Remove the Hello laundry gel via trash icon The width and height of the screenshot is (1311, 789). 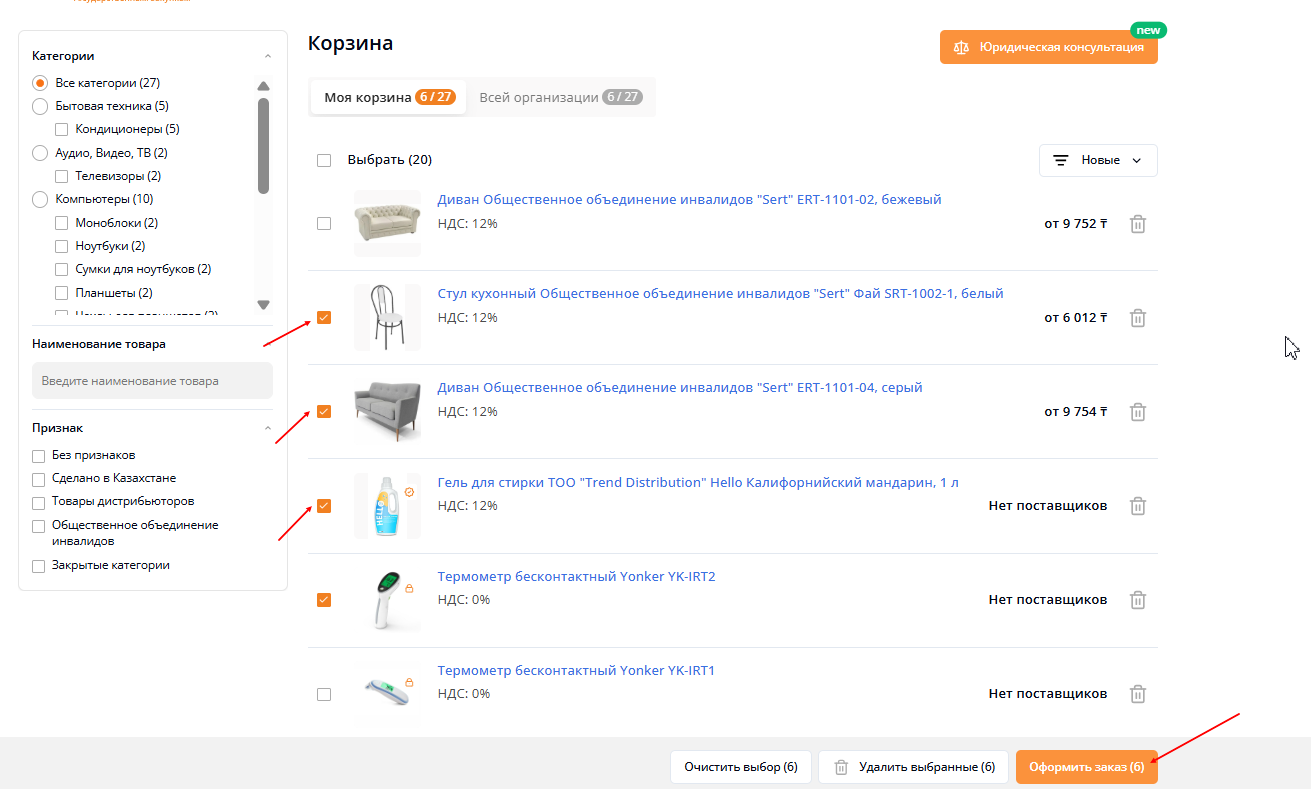(1137, 506)
